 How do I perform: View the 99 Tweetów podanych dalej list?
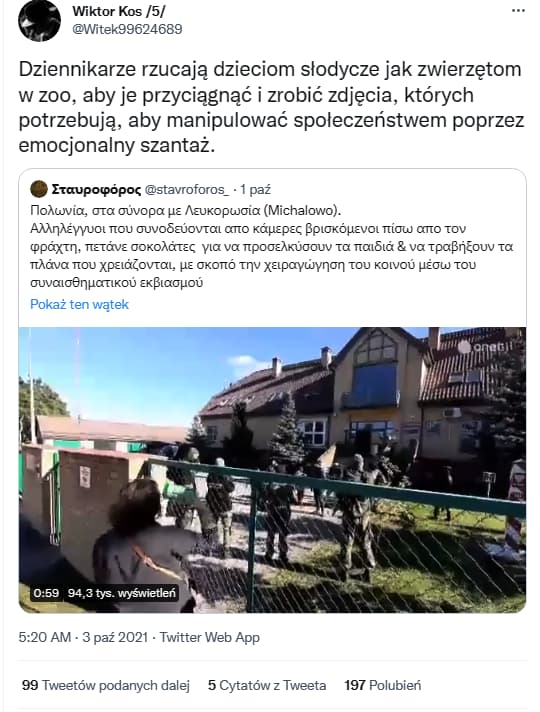[x=105, y=685]
